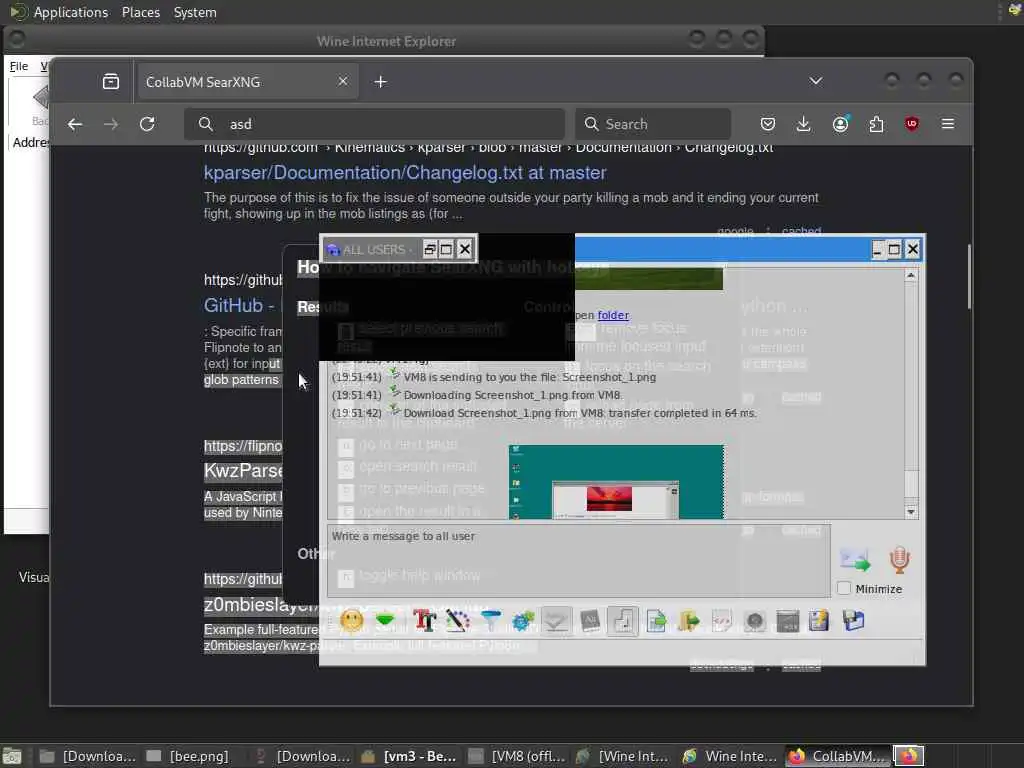Expand the list all tabs chevron
The image size is (1024, 768).
tap(816, 81)
